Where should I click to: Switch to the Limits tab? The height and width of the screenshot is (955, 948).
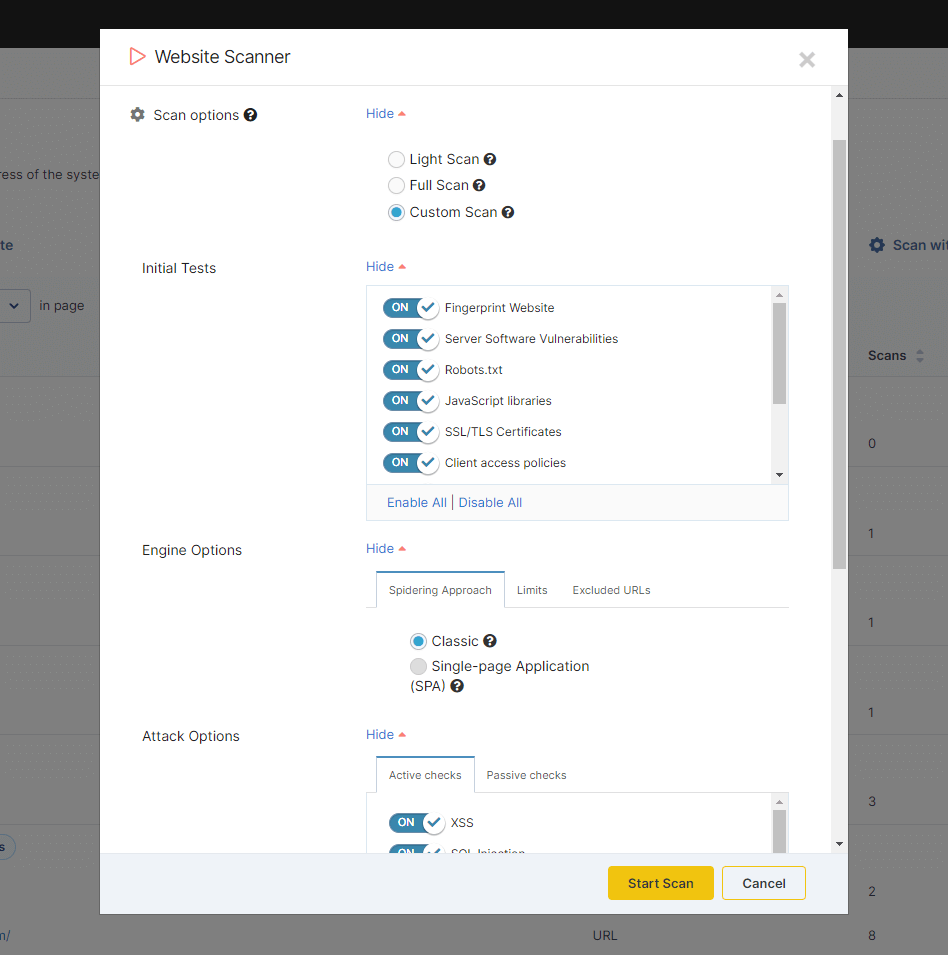tap(532, 590)
